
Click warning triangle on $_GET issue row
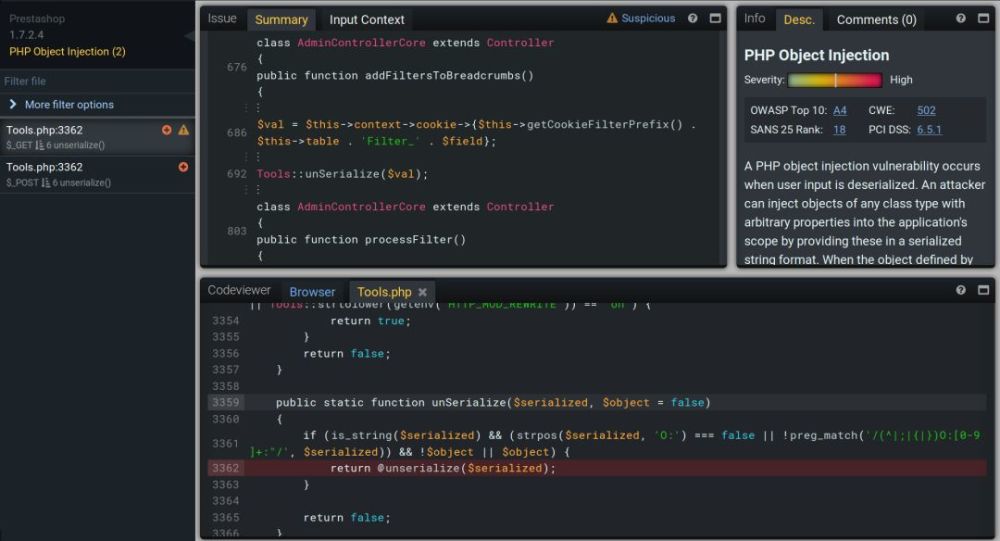(x=184, y=130)
